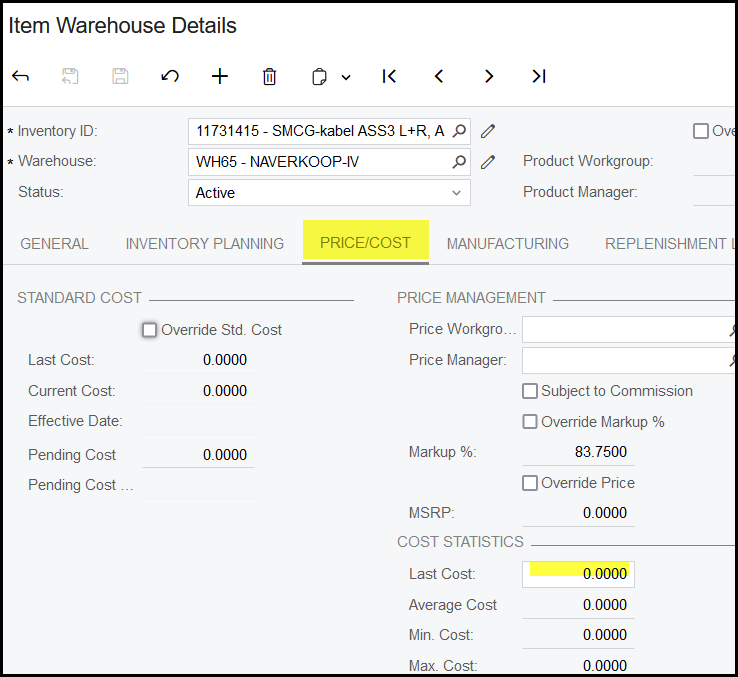Edit Inventory ID with pencil icon
Image resolution: width=738 pixels, height=677 pixels.
point(488,131)
